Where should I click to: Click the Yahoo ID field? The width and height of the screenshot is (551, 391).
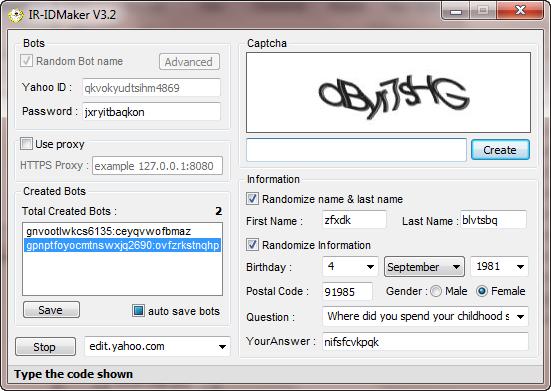[x=151, y=87]
